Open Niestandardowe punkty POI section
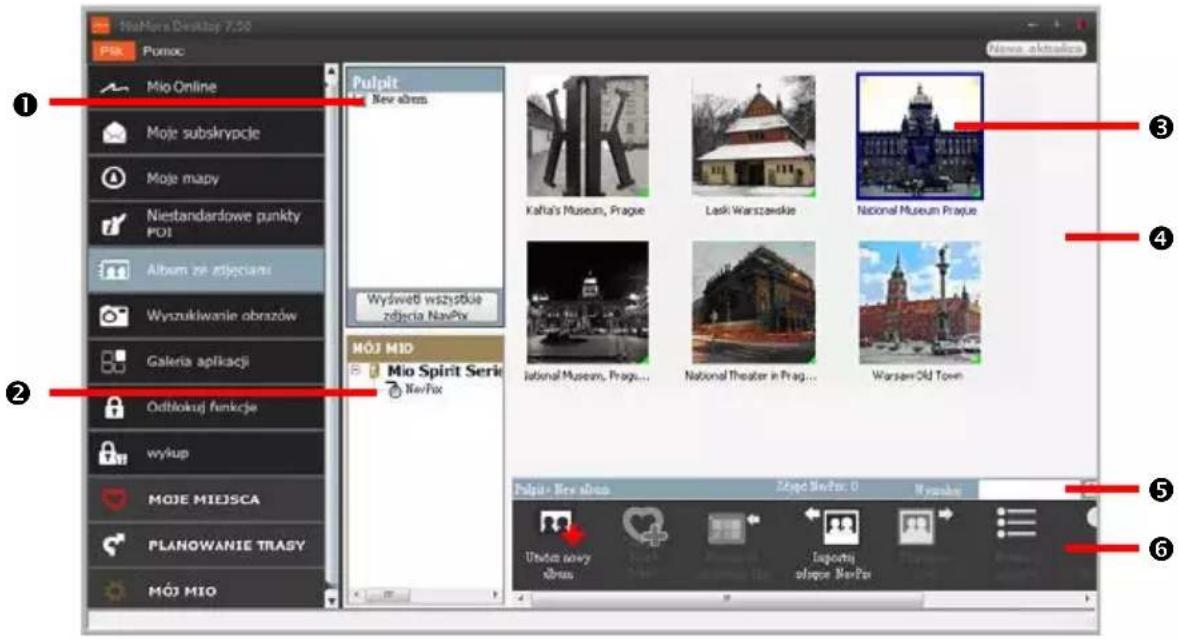This screenshot has height=639, width=1178. [x=206, y=224]
